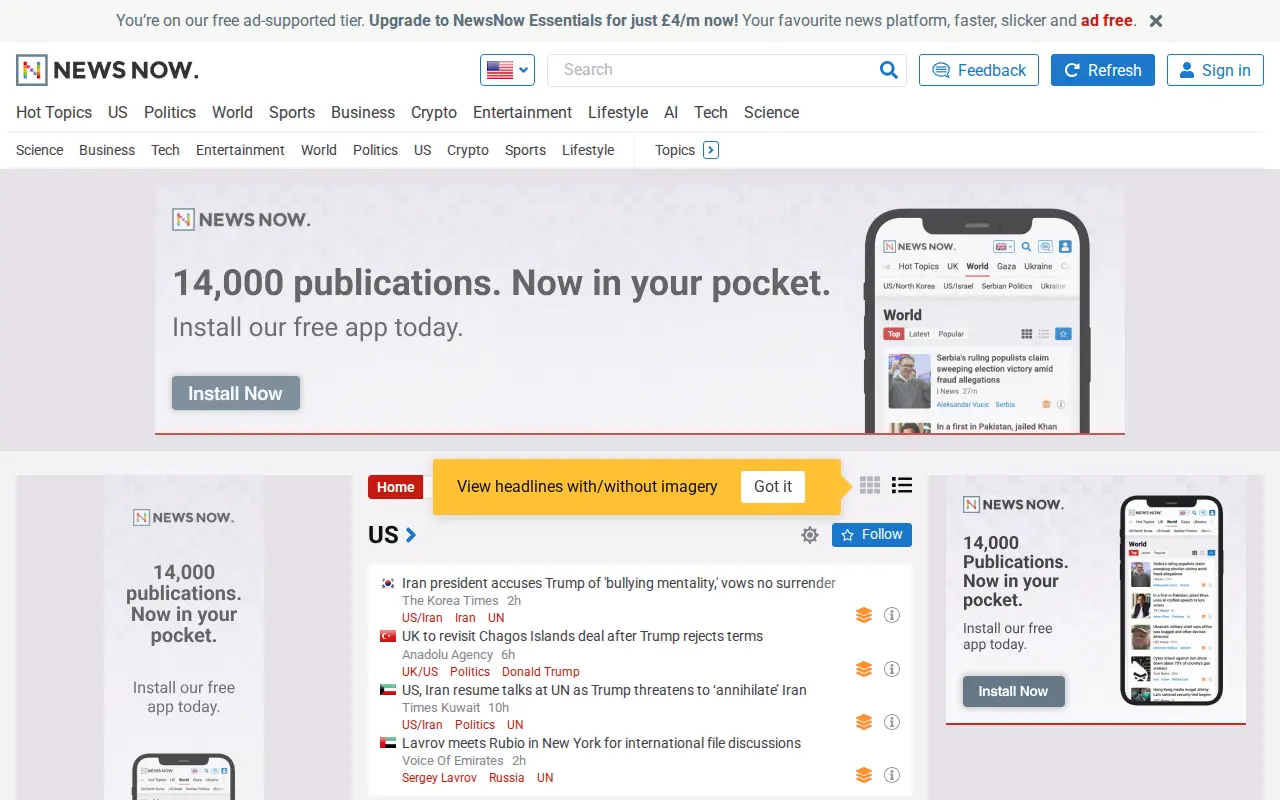This screenshot has height=800, width=1280.
Task: Switch to list view without imagery
Action: [x=902, y=485]
